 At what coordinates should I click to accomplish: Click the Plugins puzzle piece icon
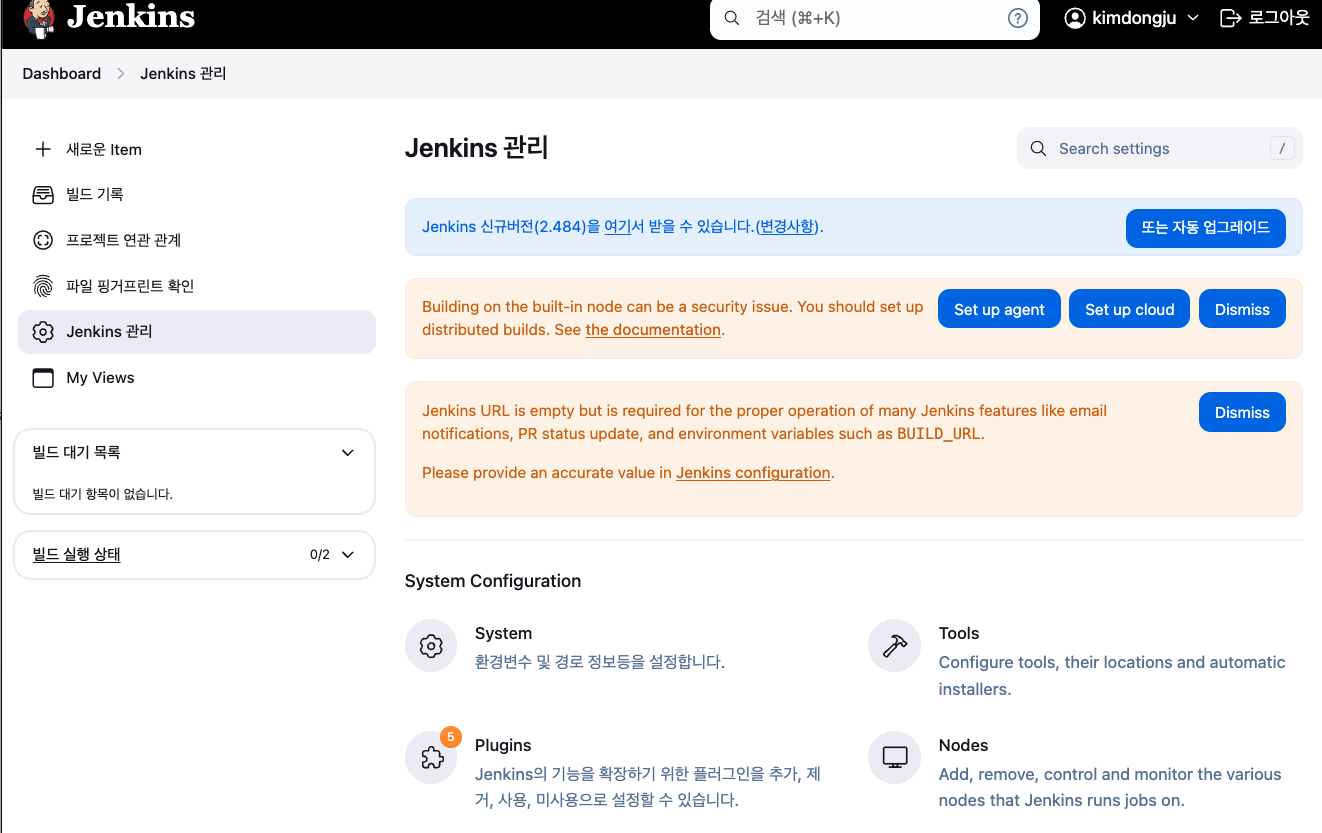click(x=431, y=758)
